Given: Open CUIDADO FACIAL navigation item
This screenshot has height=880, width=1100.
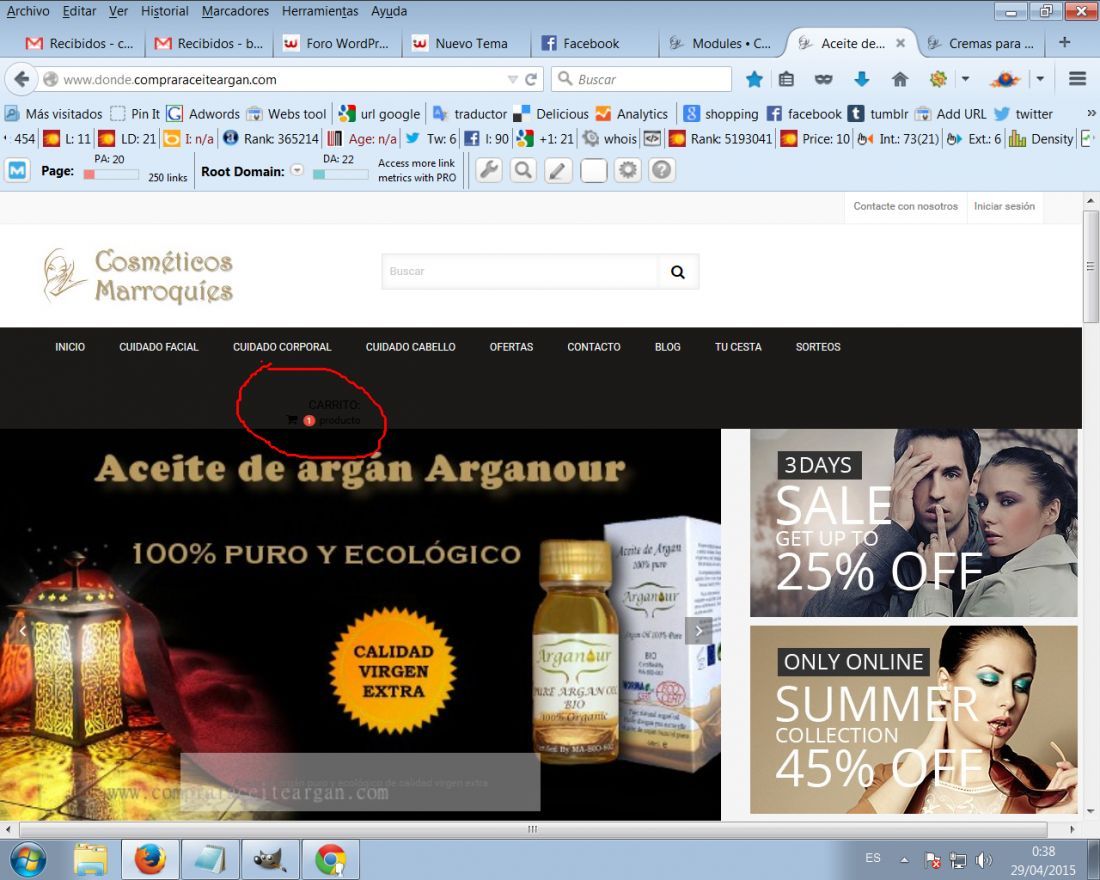Looking at the screenshot, I should click(159, 347).
